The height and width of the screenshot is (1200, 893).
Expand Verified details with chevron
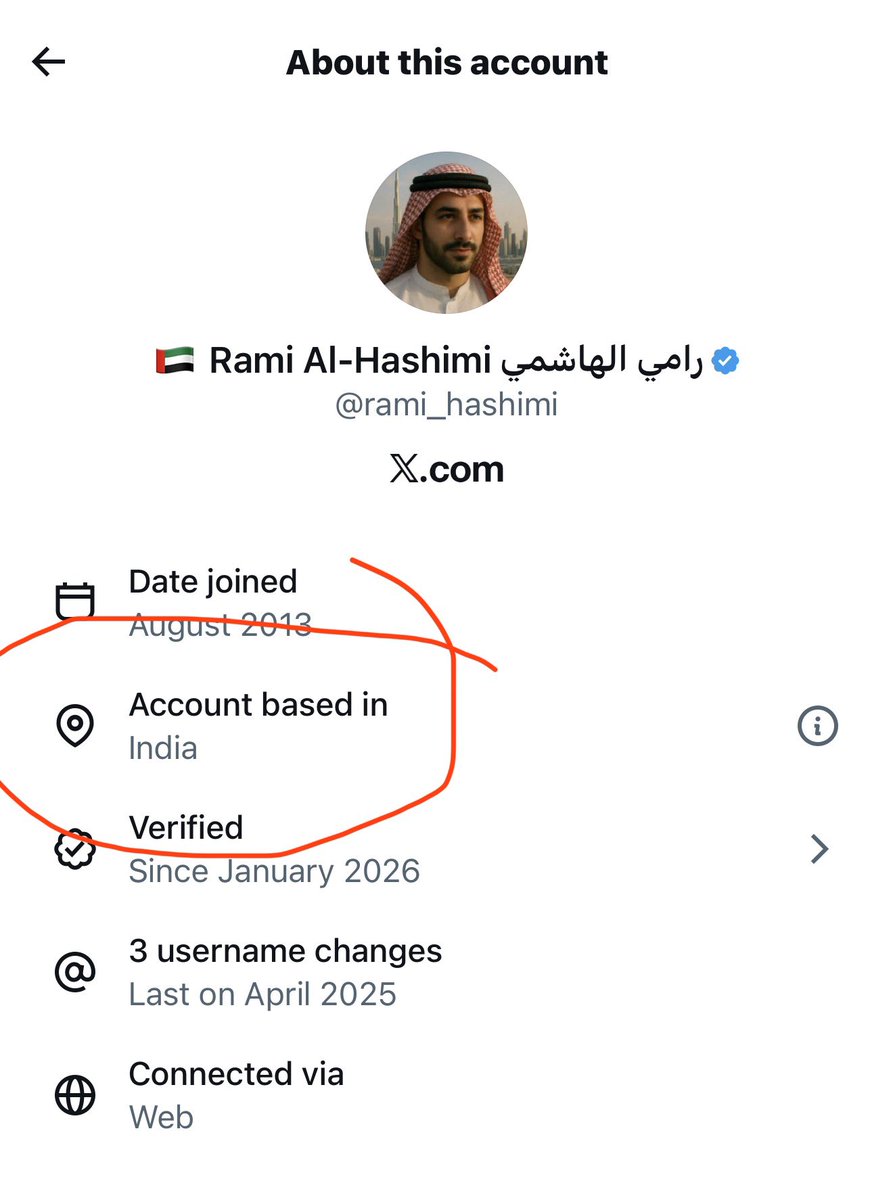coord(819,849)
